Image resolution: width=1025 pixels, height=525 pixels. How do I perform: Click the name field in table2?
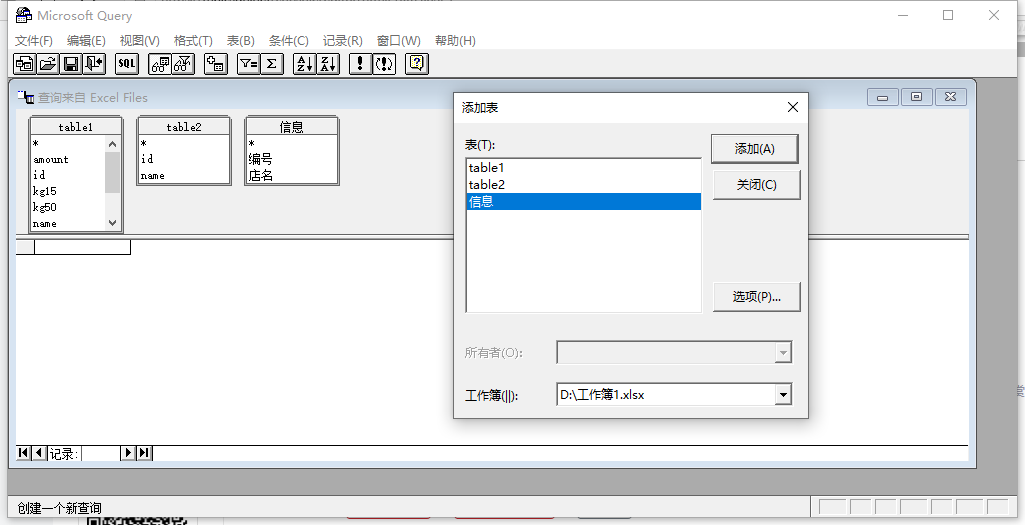152,176
